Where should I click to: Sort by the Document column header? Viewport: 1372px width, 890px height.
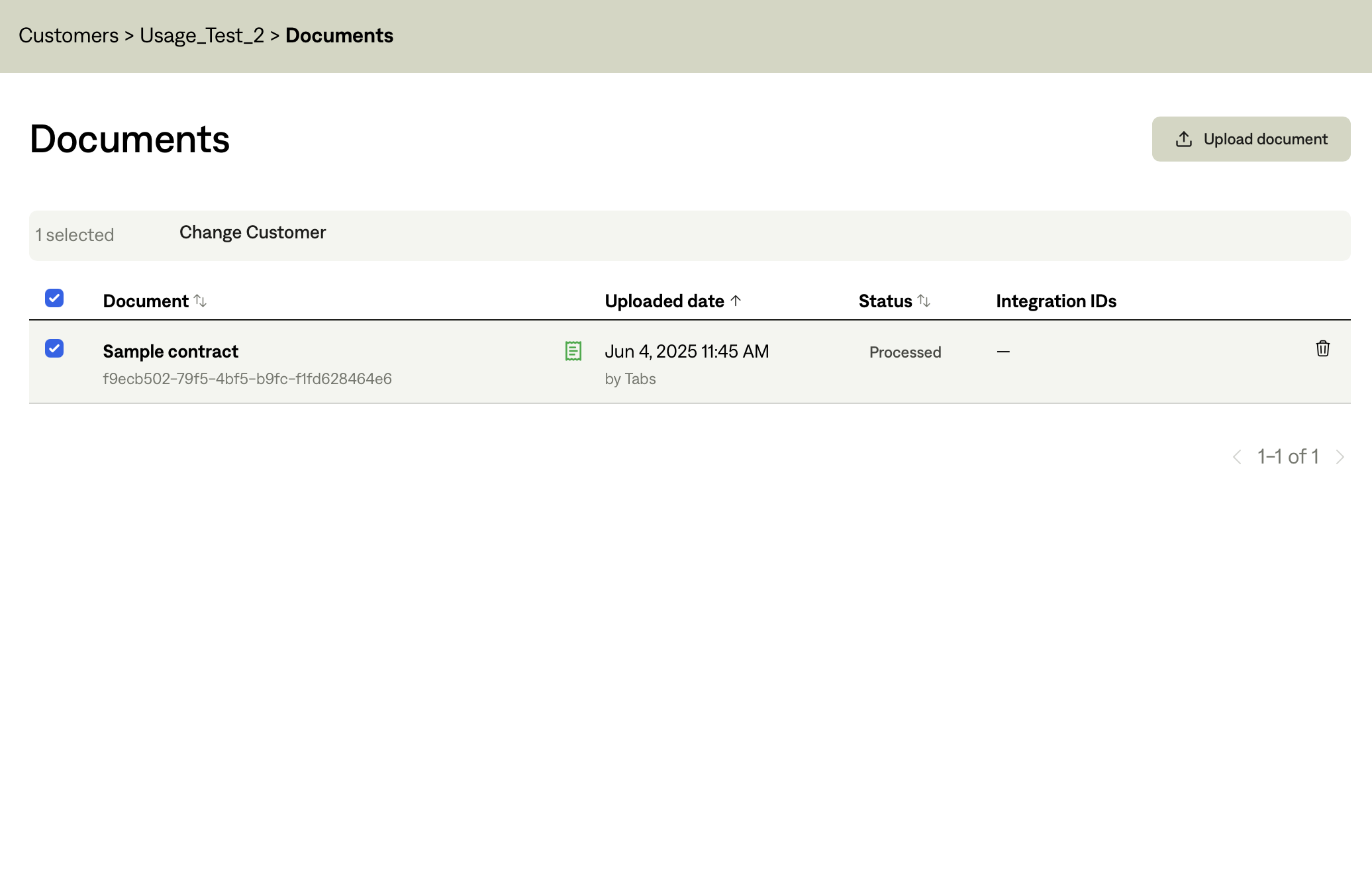click(x=146, y=301)
